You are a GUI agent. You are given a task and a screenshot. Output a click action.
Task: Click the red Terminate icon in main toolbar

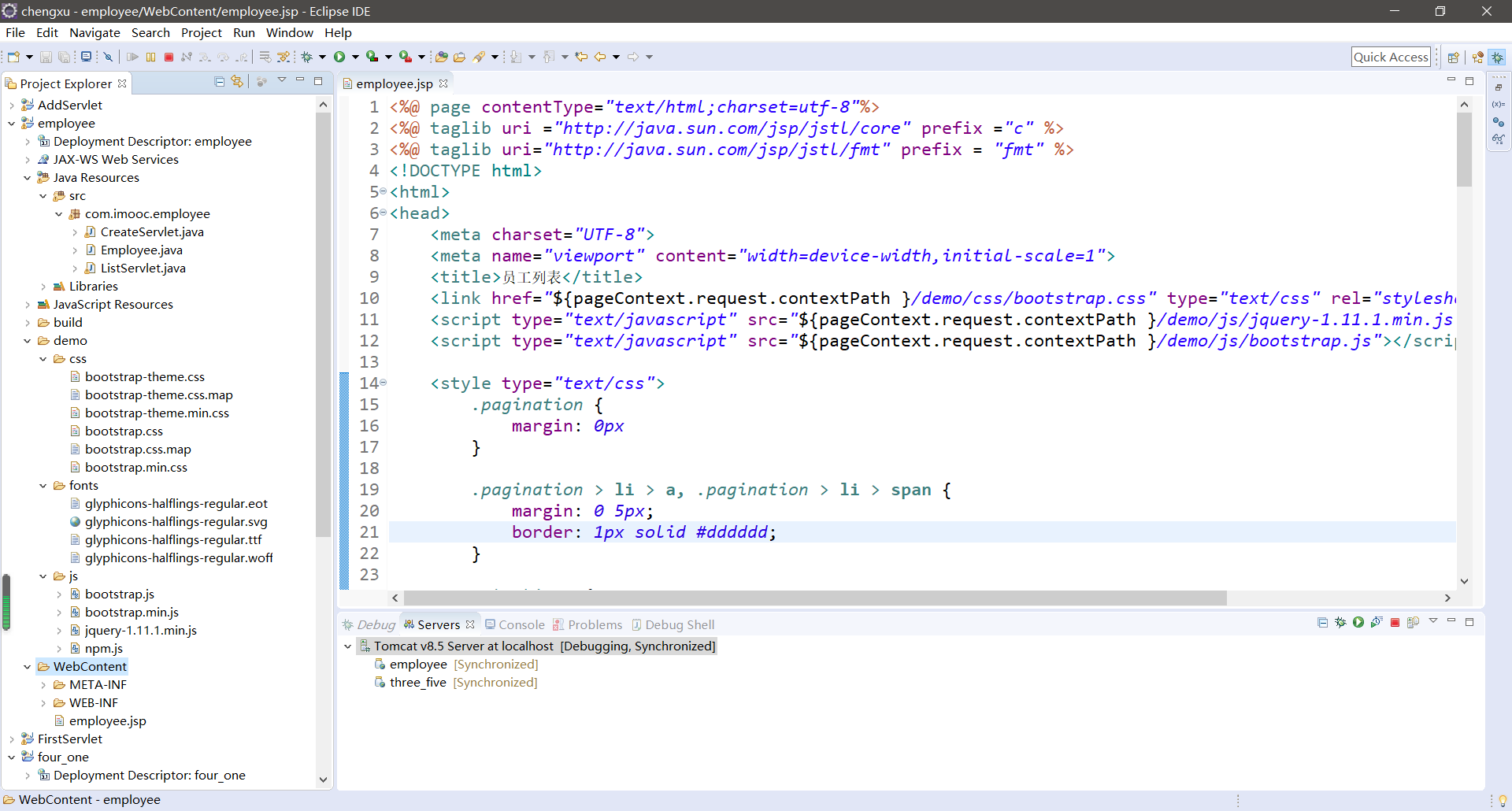point(169,57)
